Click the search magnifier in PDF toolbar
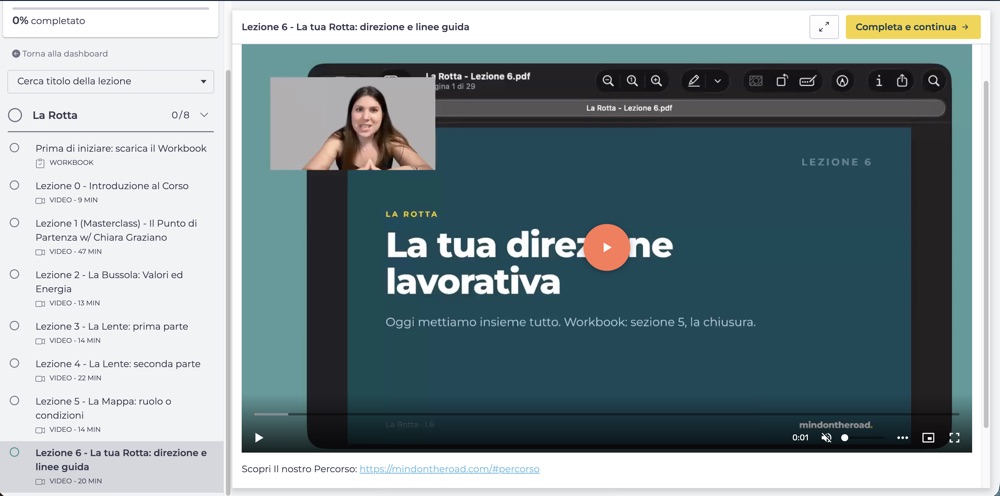 pos(934,81)
